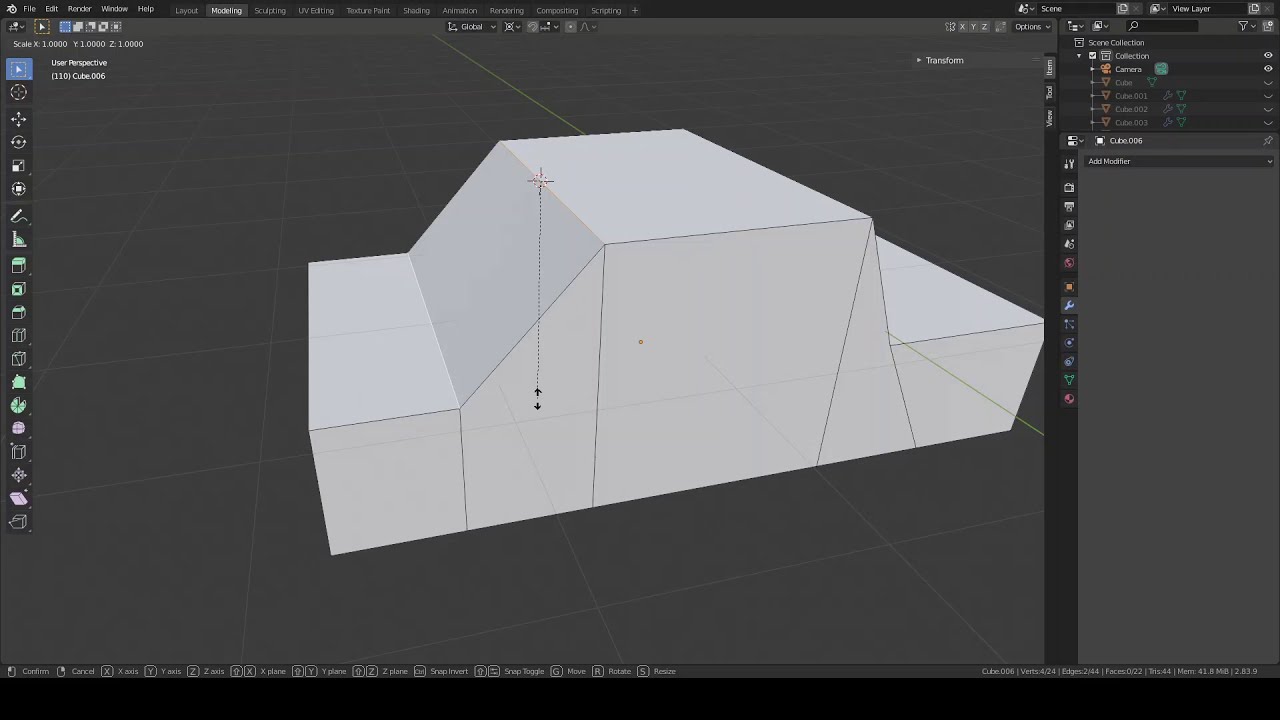Activate the Scale tool
Image resolution: width=1280 pixels, height=720 pixels.
[18, 166]
